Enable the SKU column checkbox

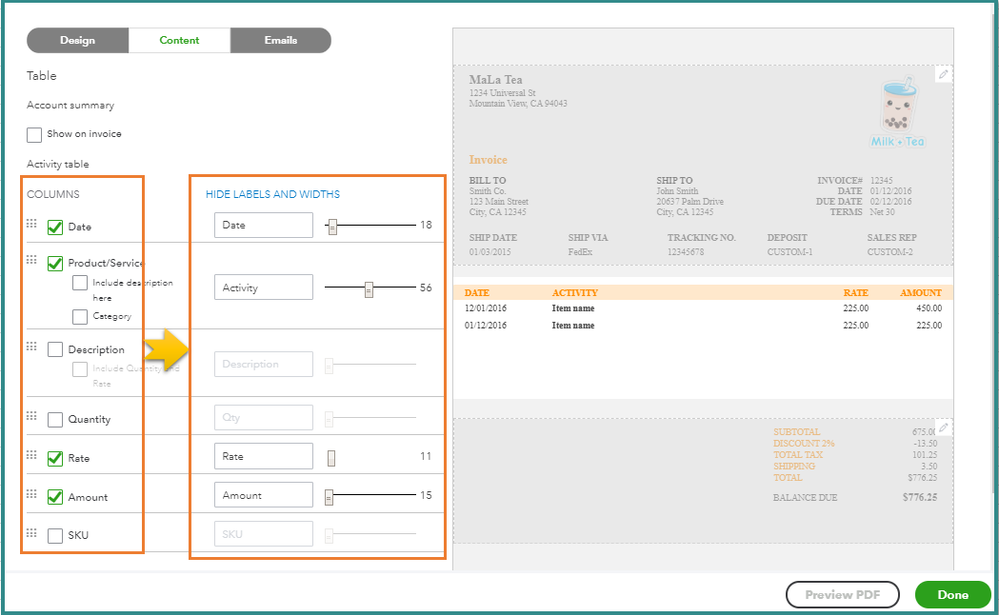tap(55, 535)
